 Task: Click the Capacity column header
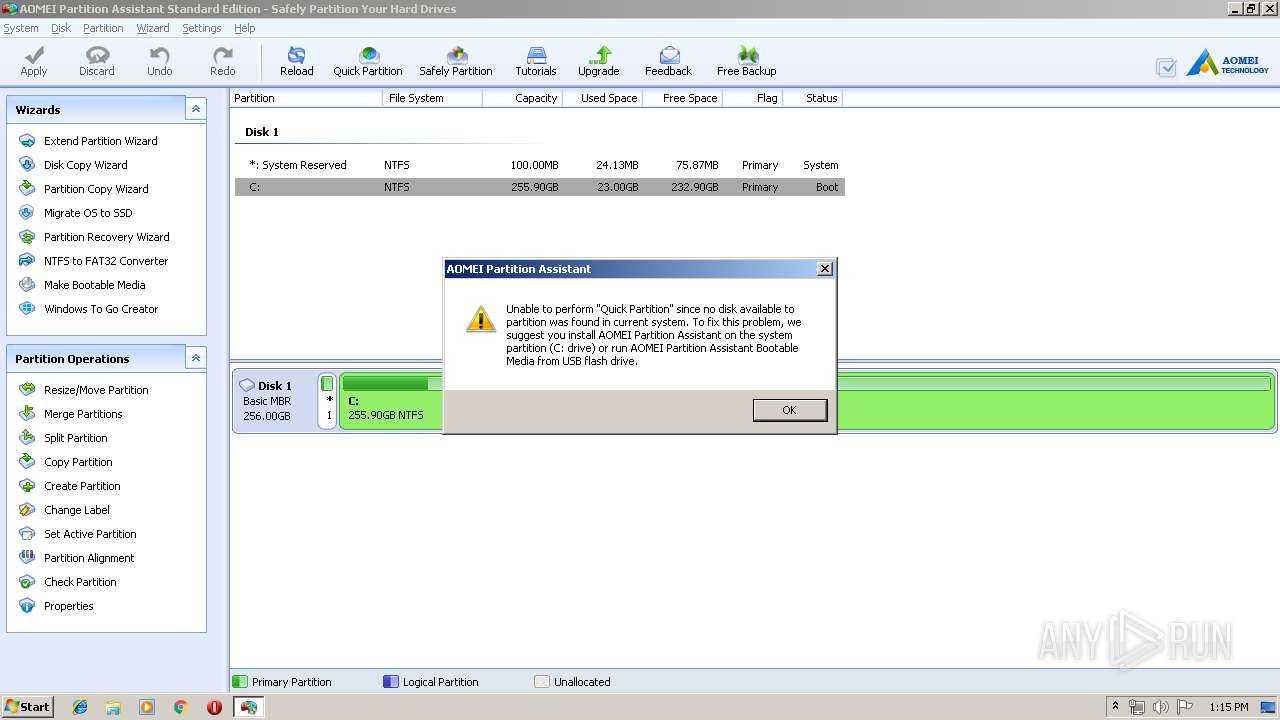[x=522, y=98]
